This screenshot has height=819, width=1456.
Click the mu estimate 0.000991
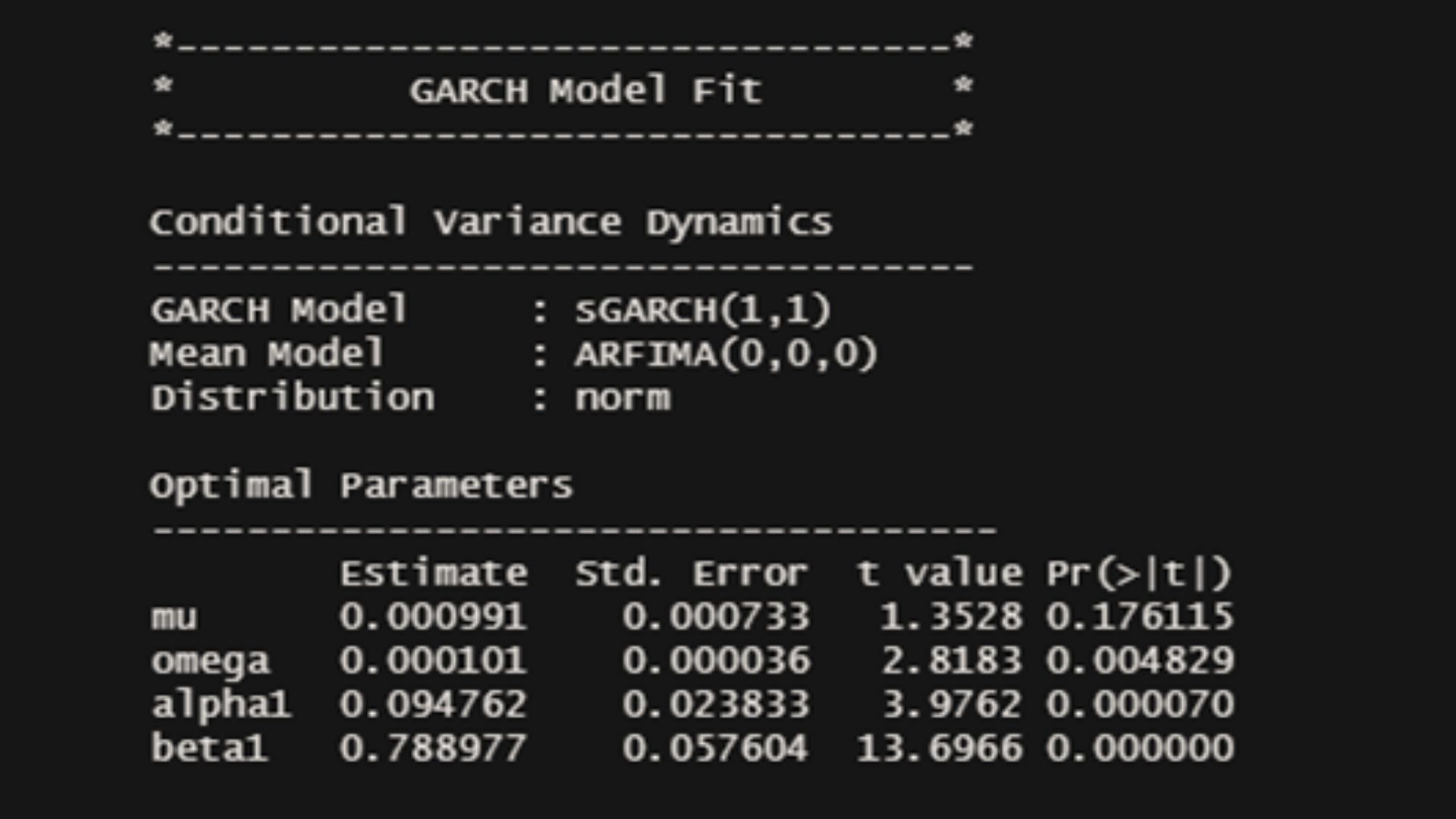[x=432, y=617]
